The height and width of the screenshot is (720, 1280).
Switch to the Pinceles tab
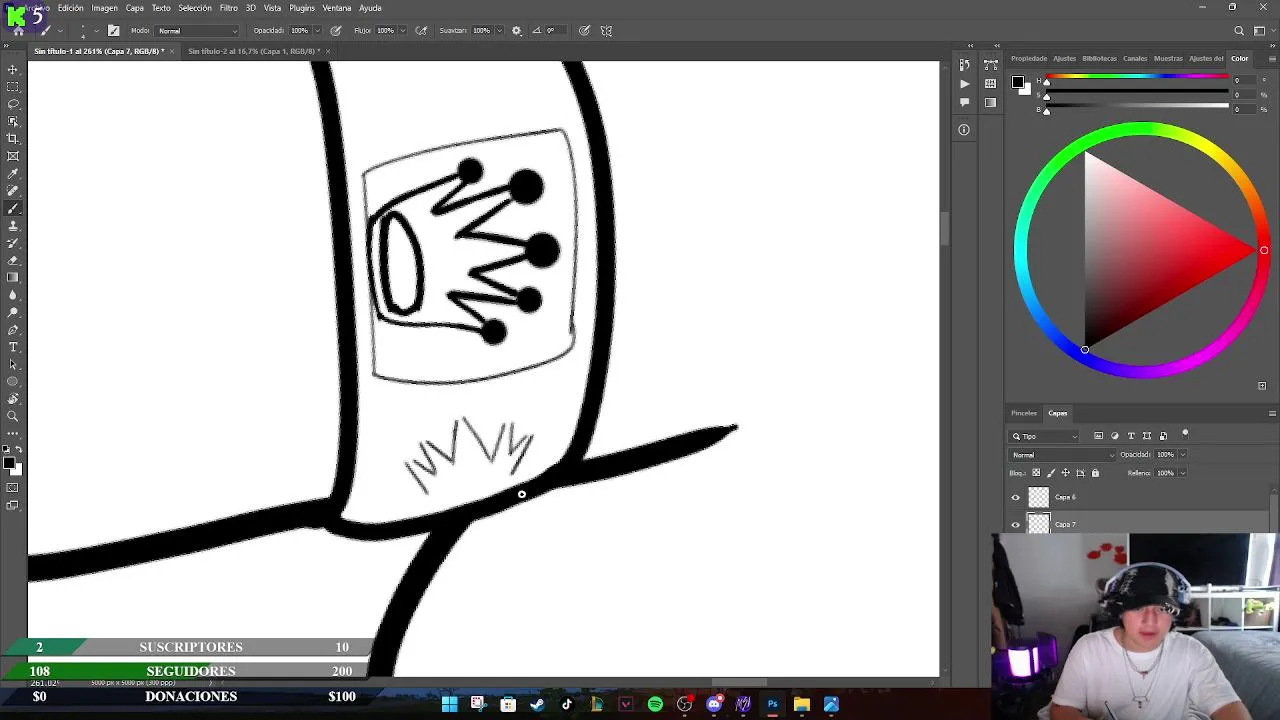click(1024, 413)
